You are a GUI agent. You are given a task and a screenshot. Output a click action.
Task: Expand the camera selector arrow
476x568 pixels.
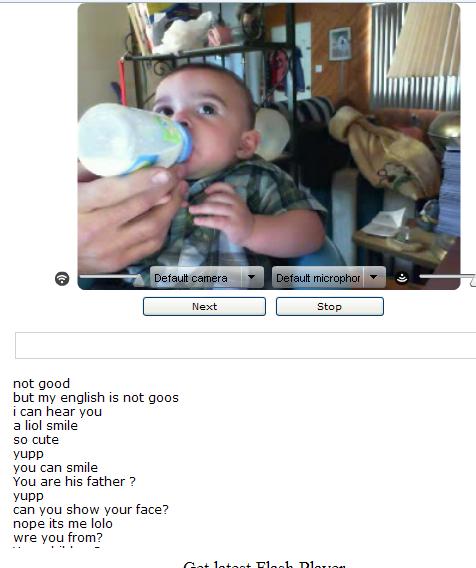coord(251,277)
